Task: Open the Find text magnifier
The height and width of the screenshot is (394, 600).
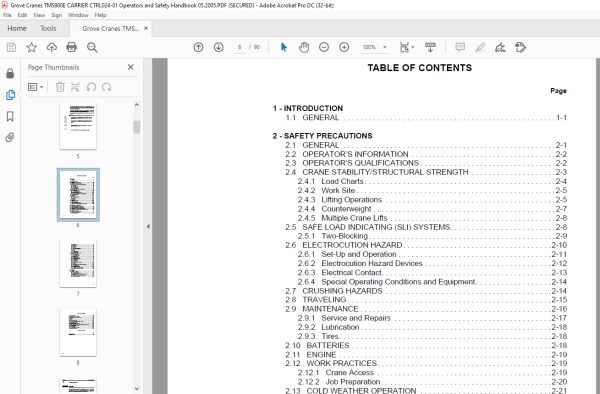Action: (x=92, y=47)
